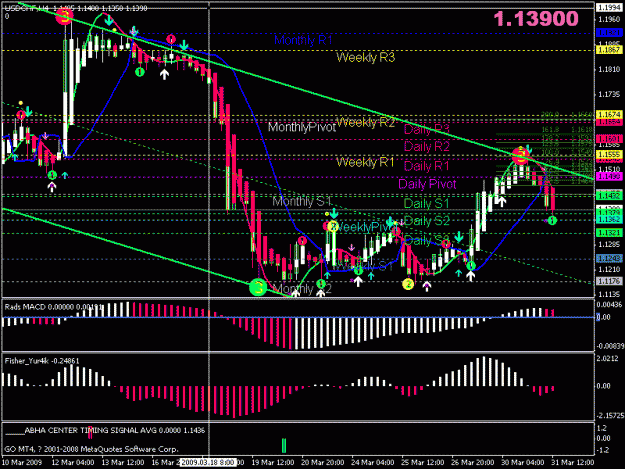This screenshot has height=469, width=625.
Task: Select the Monthly R1 level label
Action: click(303, 40)
